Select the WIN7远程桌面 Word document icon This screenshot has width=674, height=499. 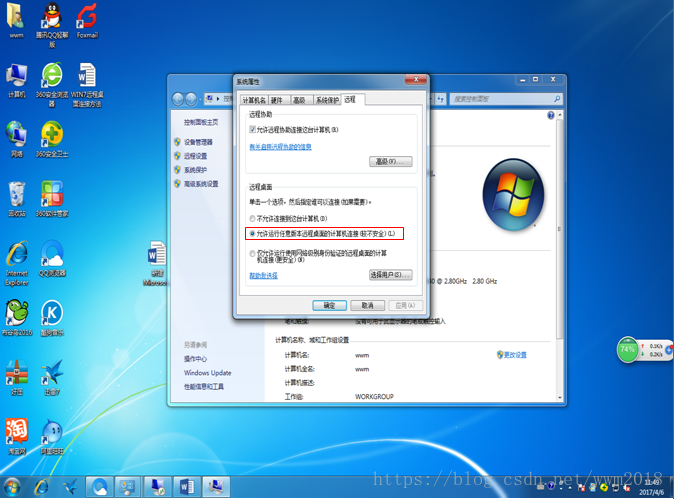click(87, 84)
